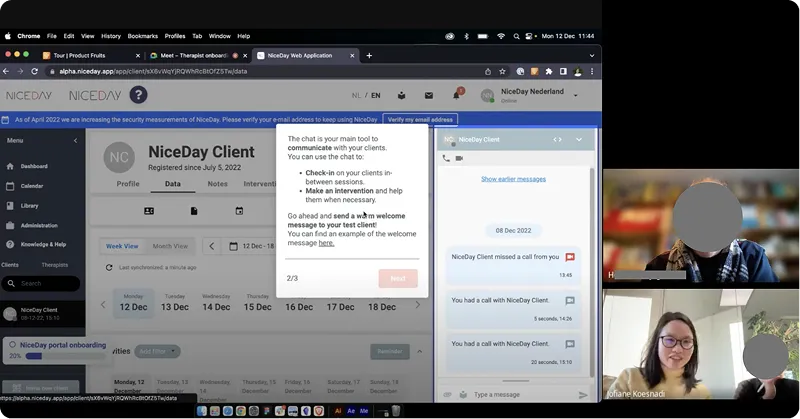Click Verify my email address
This screenshot has height=419, width=800.
[420, 119]
